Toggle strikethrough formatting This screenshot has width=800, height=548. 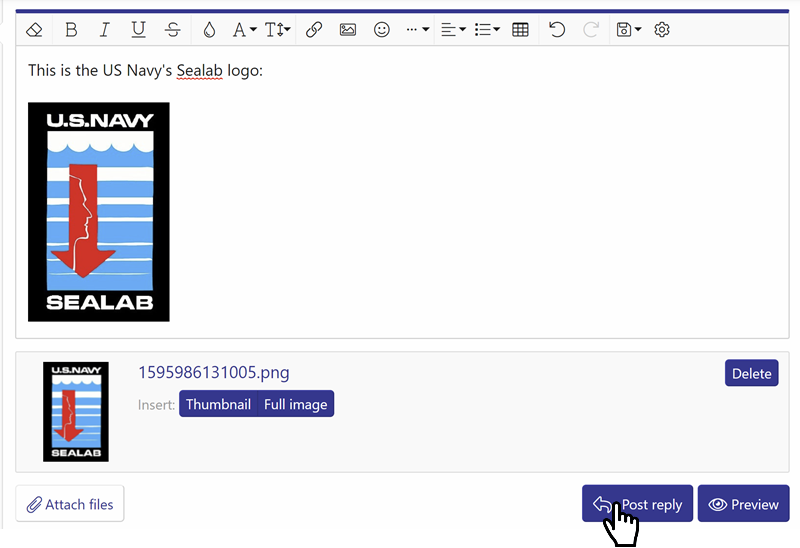(x=172, y=30)
